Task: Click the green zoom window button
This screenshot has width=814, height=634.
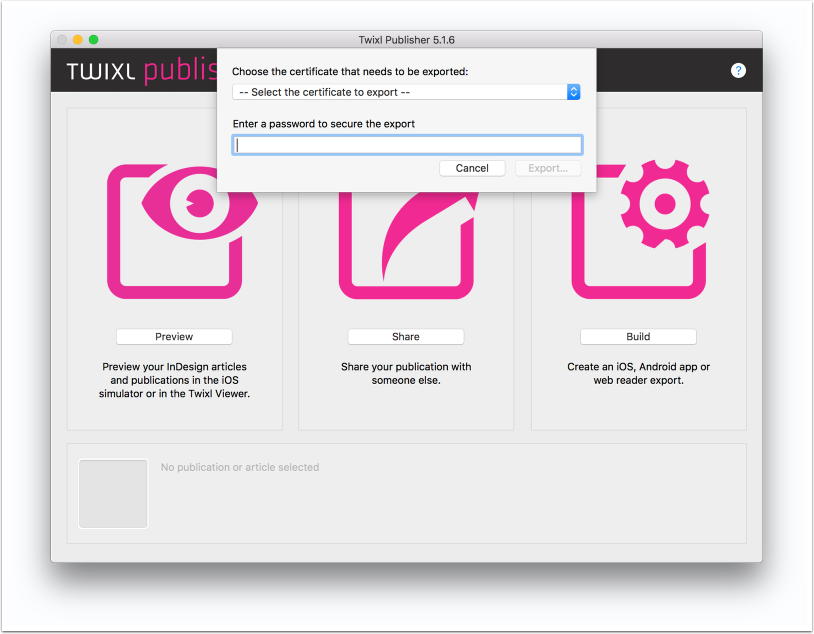Action: point(93,39)
